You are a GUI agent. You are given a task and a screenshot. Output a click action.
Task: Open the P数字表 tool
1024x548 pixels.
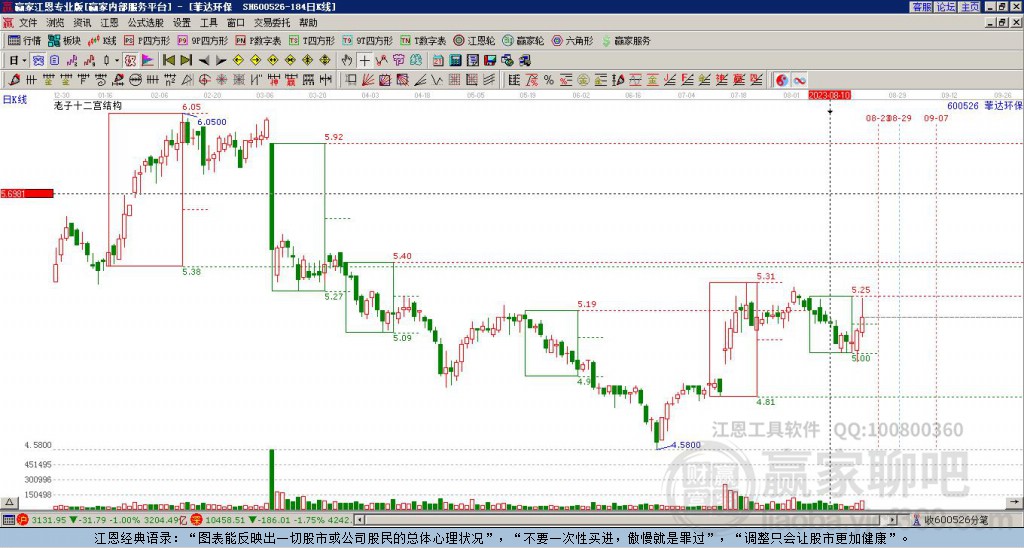point(259,40)
